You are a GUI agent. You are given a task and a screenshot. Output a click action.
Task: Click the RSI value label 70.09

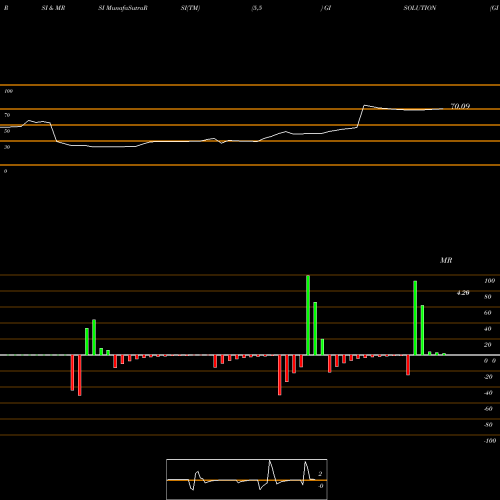click(x=460, y=106)
